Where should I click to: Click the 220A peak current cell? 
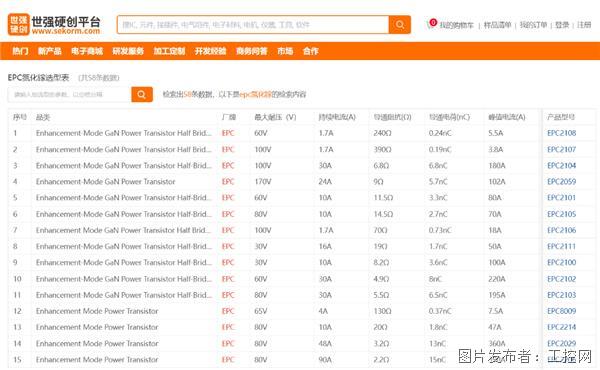click(x=497, y=279)
